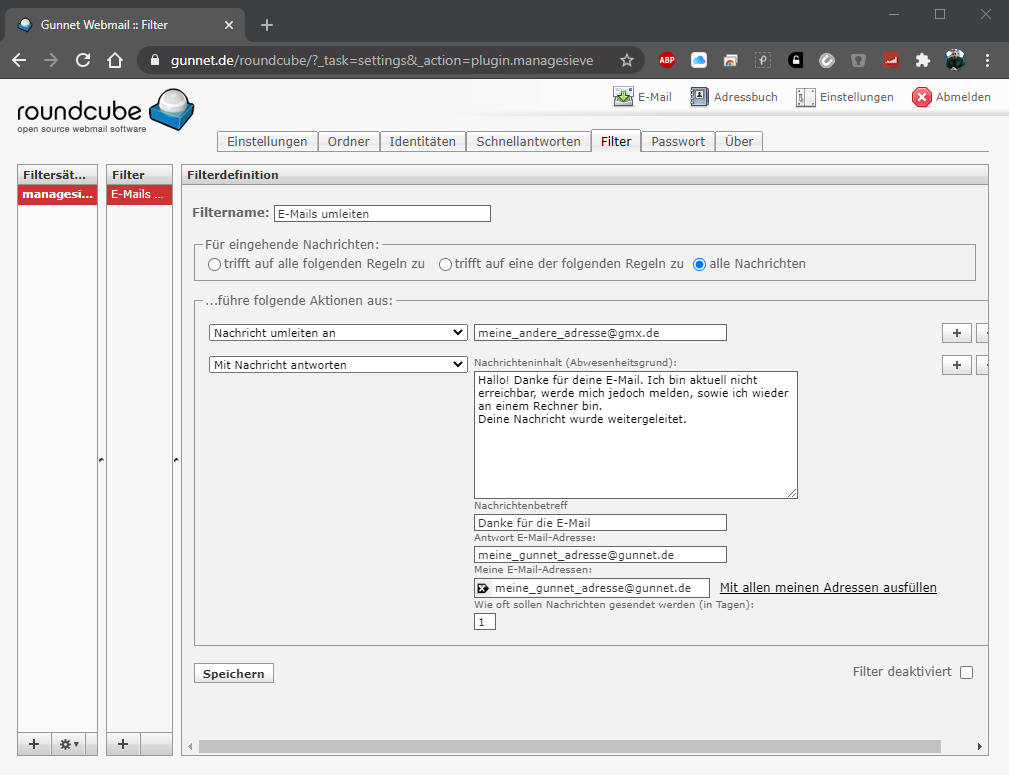This screenshot has height=775, width=1009.
Task: Open a new browser tab
Action: coord(267,25)
